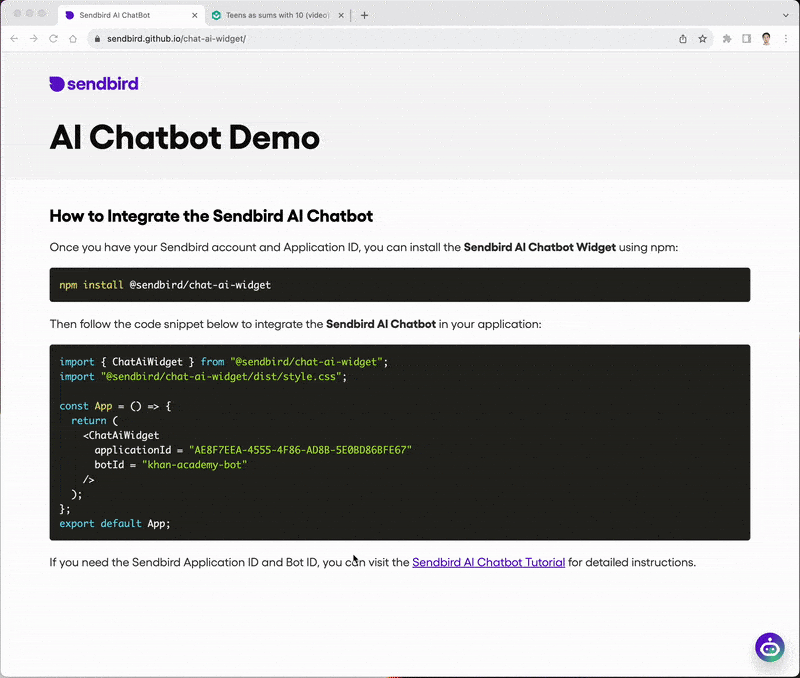The image size is (800, 678).
Task: Click the import ChatAiWidget code line
Action: [223, 362]
